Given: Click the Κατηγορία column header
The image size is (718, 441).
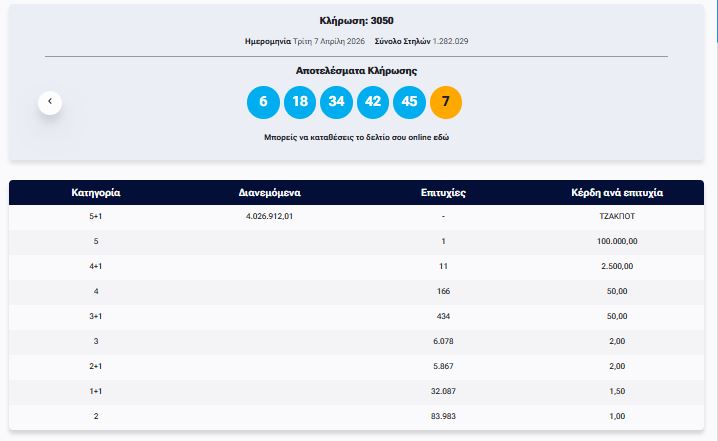Looking at the screenshot, I should pyautogui.click(x=96, y=192).
